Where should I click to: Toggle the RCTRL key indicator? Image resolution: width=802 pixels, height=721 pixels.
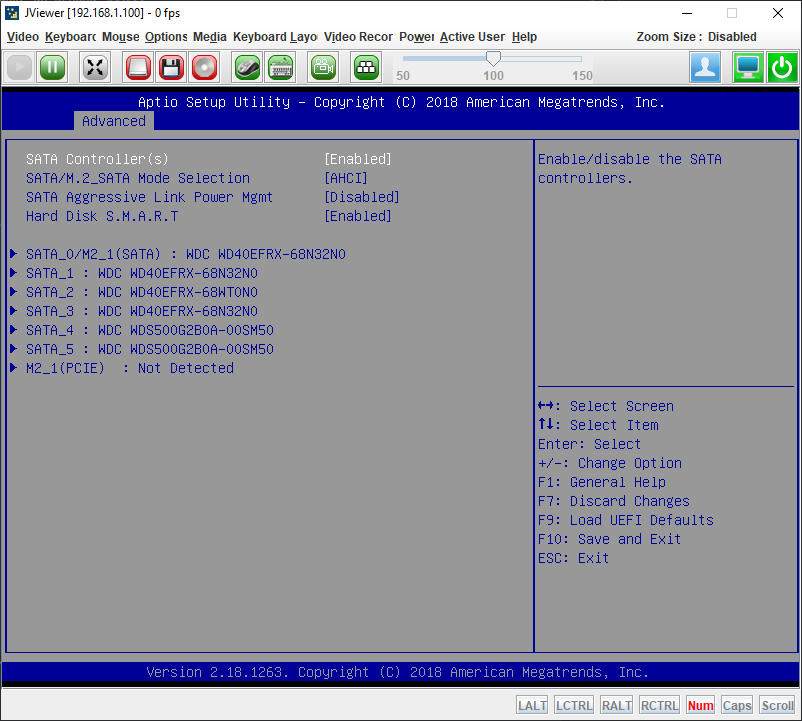click(x=659, y=705)
